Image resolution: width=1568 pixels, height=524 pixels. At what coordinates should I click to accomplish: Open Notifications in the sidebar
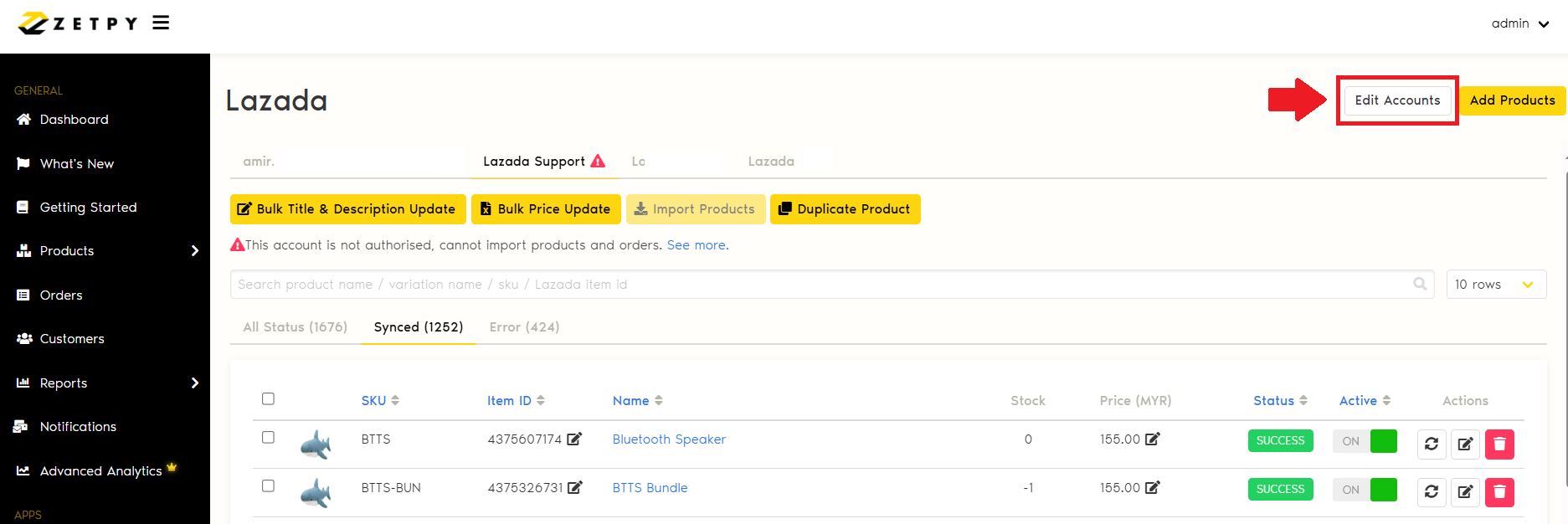[x=78, y=427]
